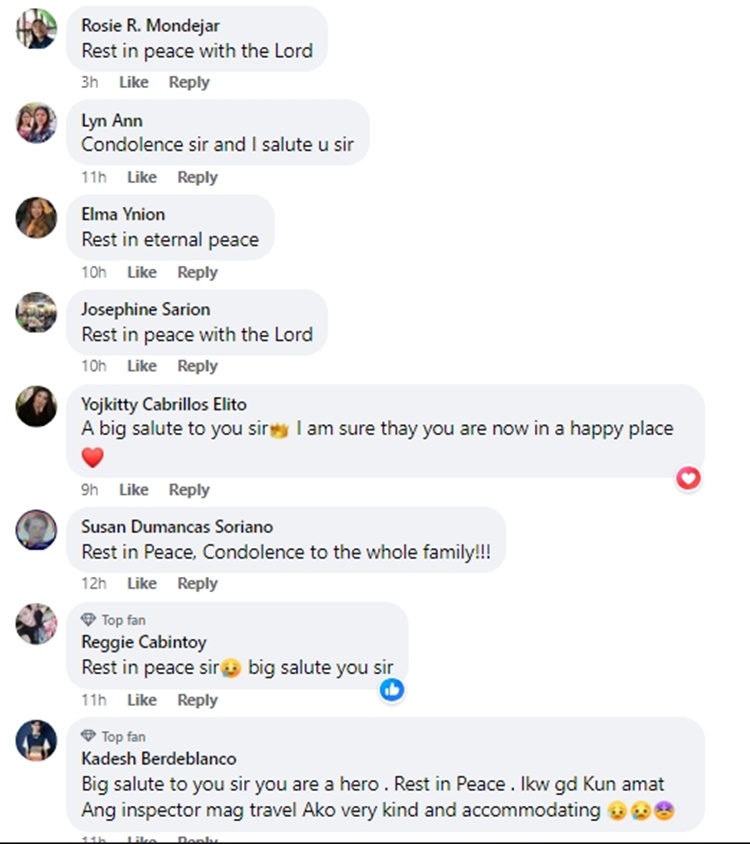The image size is (750, 844).
Task: Click Kadesh Berdeblanco's profile picture
Action: tap(36, 740)
